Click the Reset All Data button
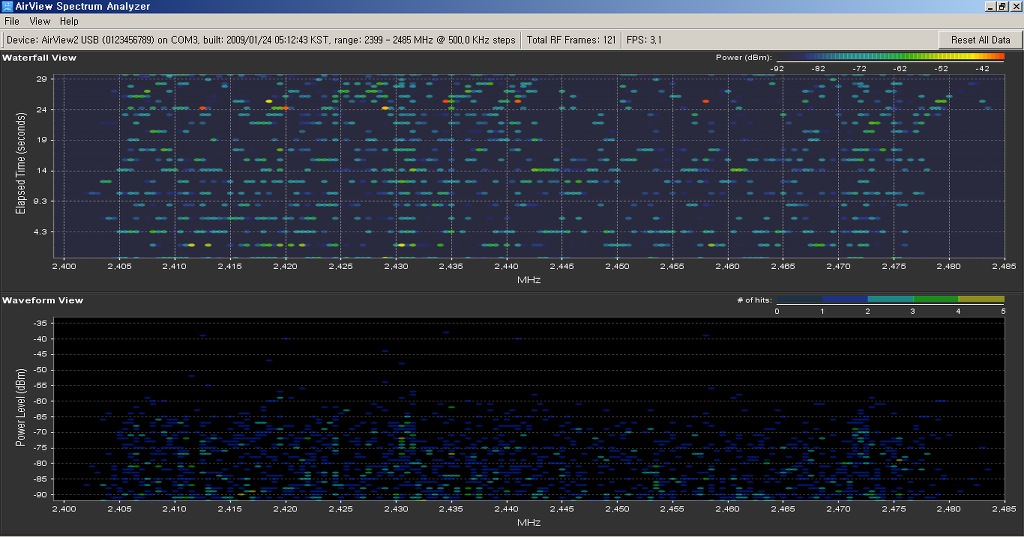Screen dimensions: 1024x537 coord(980,40)
